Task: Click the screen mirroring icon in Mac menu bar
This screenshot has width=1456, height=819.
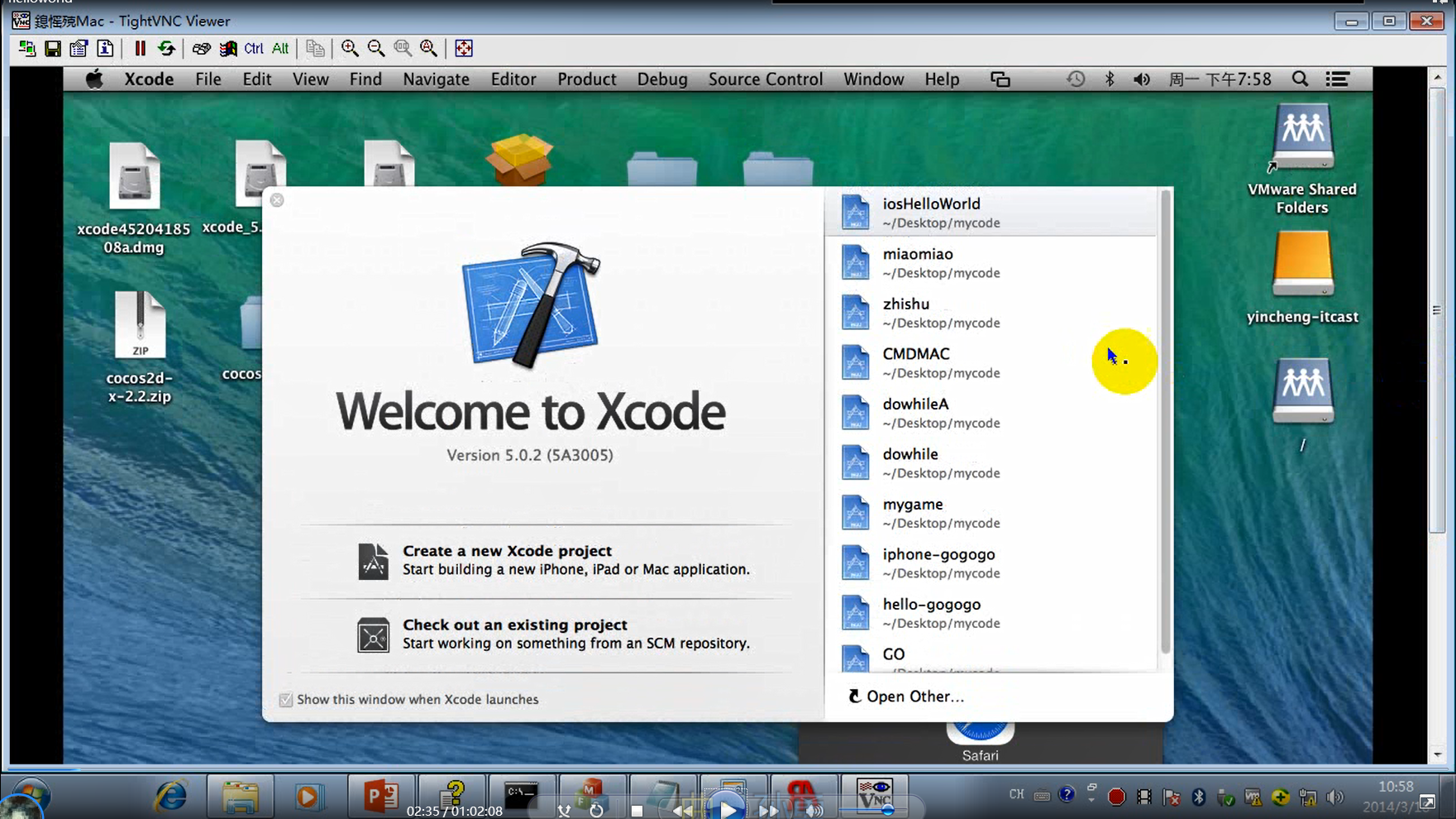Action: click(x=1000, y=79)
